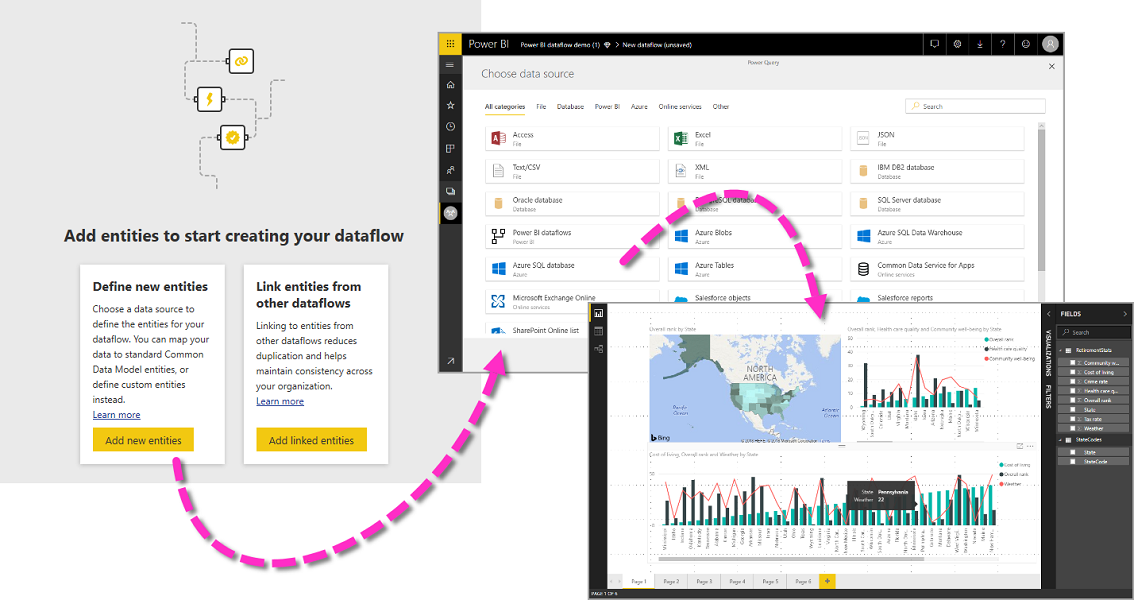Viewport: 1134px width, 600px height.
Task: Check the StateCode field
Action: pyautogui.click(x=1073, y=461)
